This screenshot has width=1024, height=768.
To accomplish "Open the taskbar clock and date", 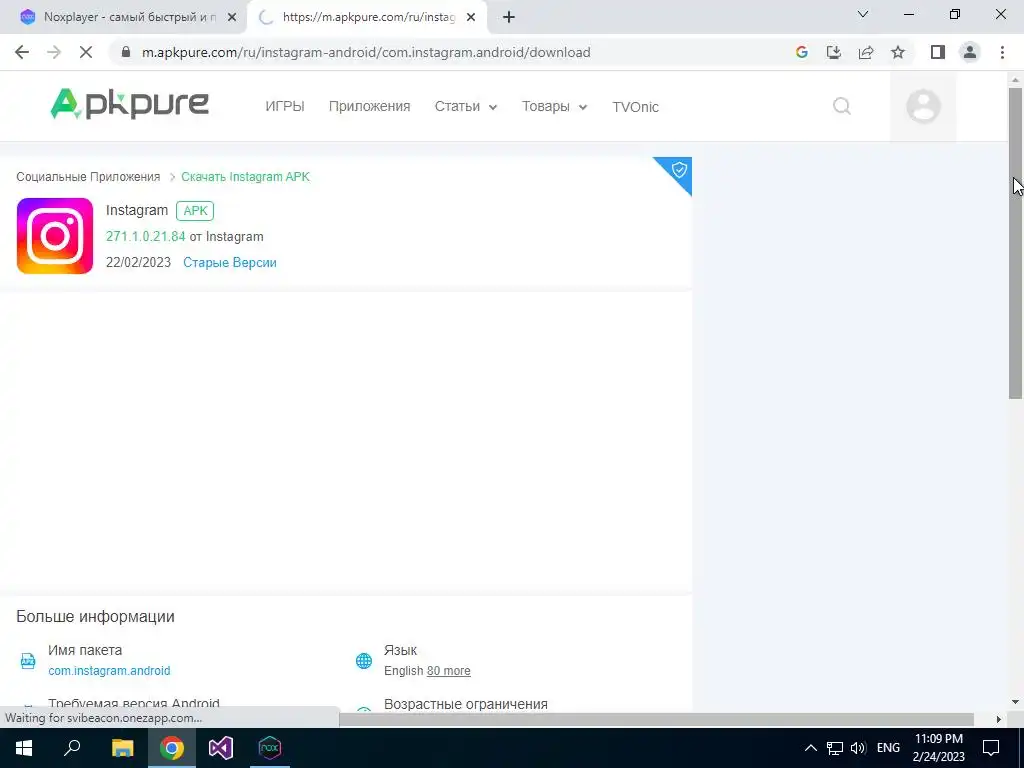I will point(938,748).
